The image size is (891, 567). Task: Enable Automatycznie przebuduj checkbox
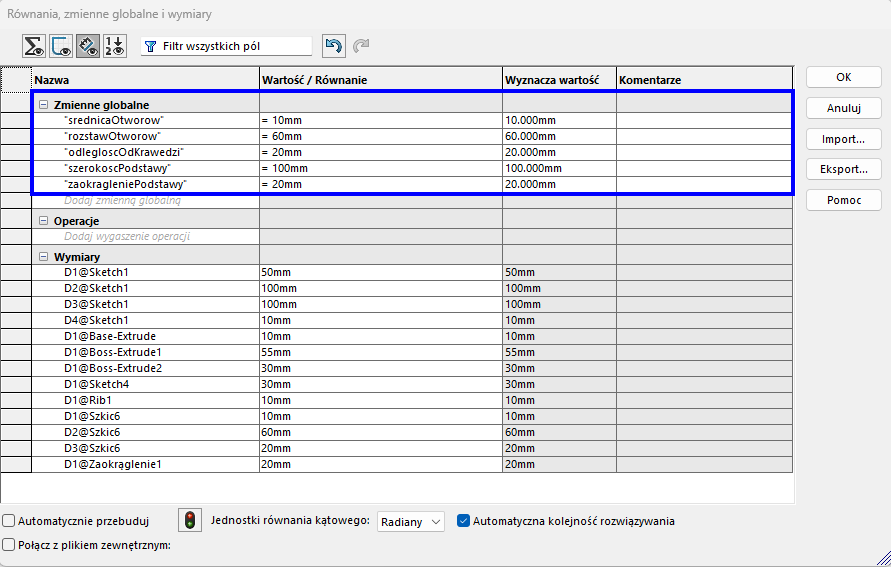pyautogui.click(x=9, y=521)
